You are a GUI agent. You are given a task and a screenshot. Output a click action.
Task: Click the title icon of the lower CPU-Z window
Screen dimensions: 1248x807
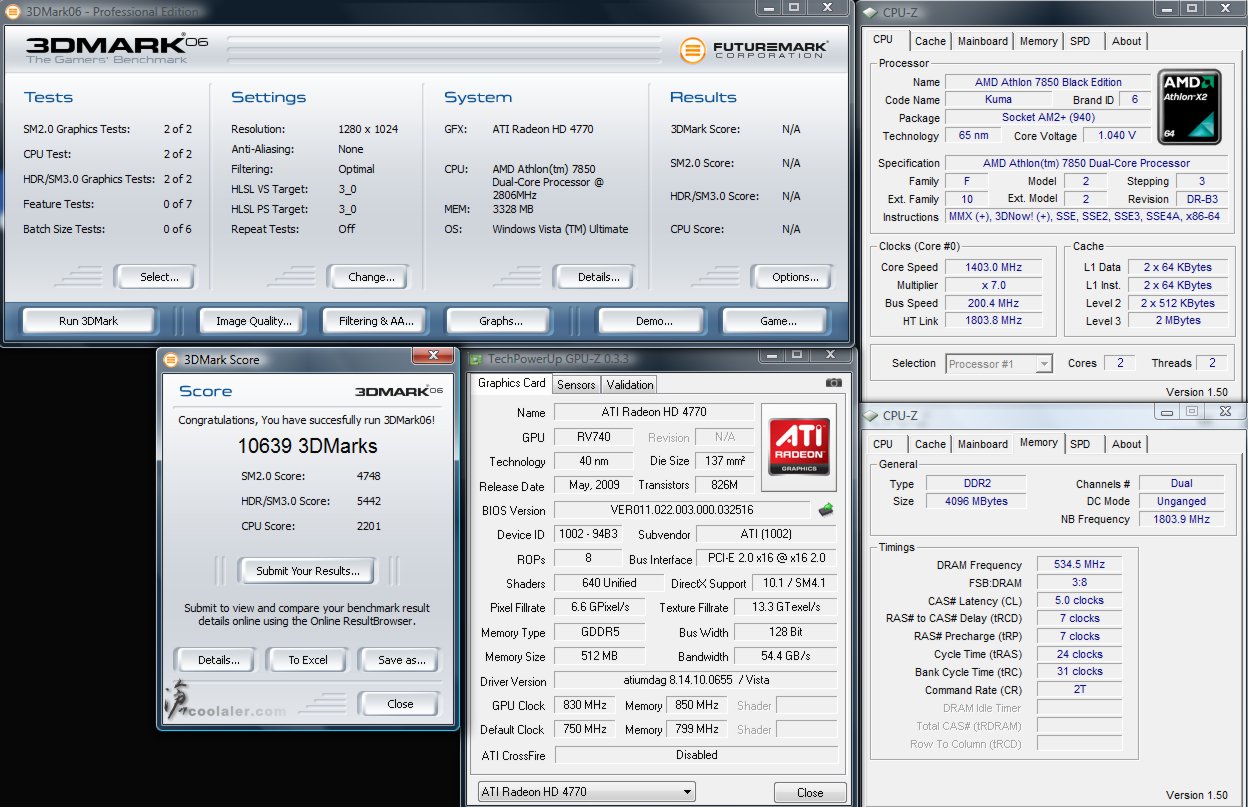click(x=870, y=415)
